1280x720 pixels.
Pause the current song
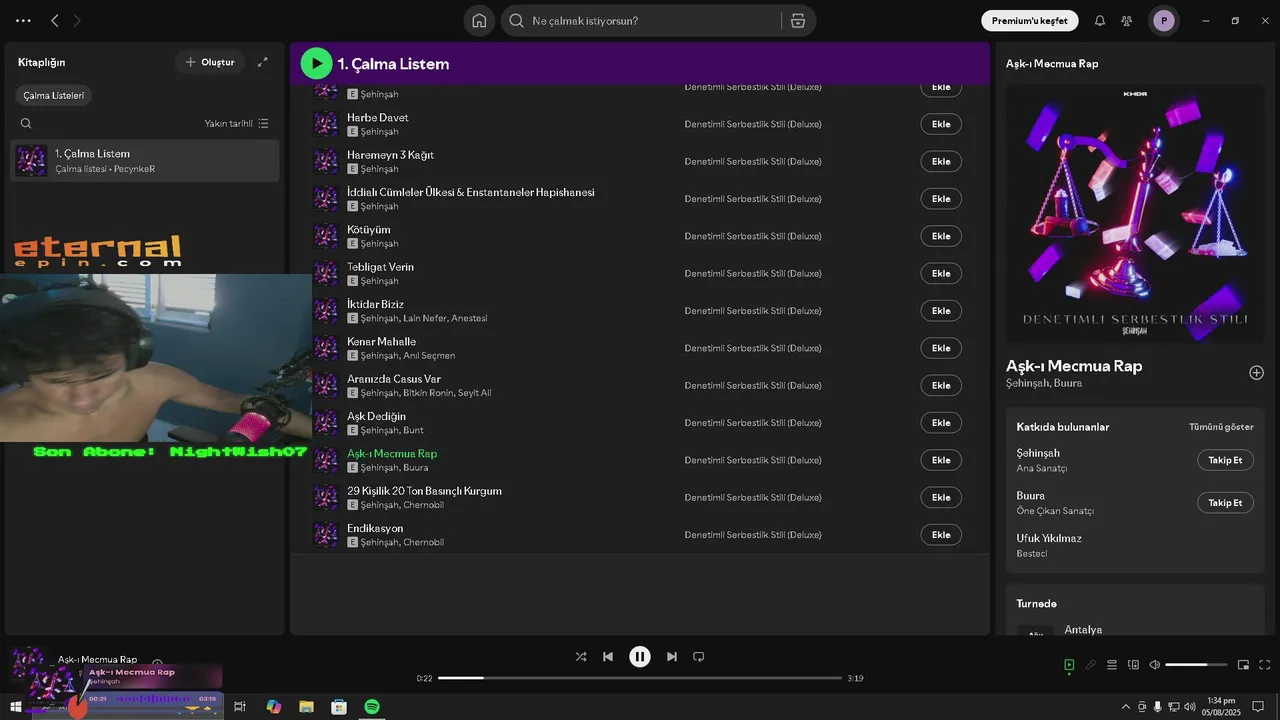coord(640,657)
